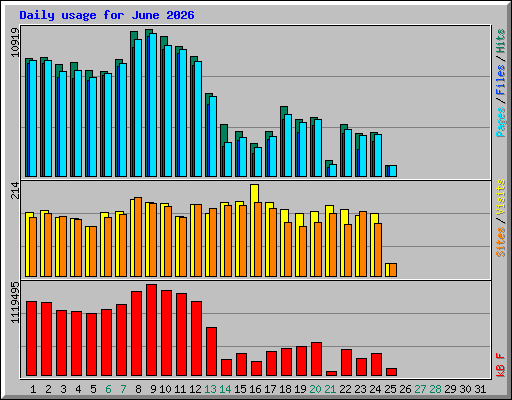Select day 26 on the x-axis
512x400 pixels.
(x=405, y=389)
